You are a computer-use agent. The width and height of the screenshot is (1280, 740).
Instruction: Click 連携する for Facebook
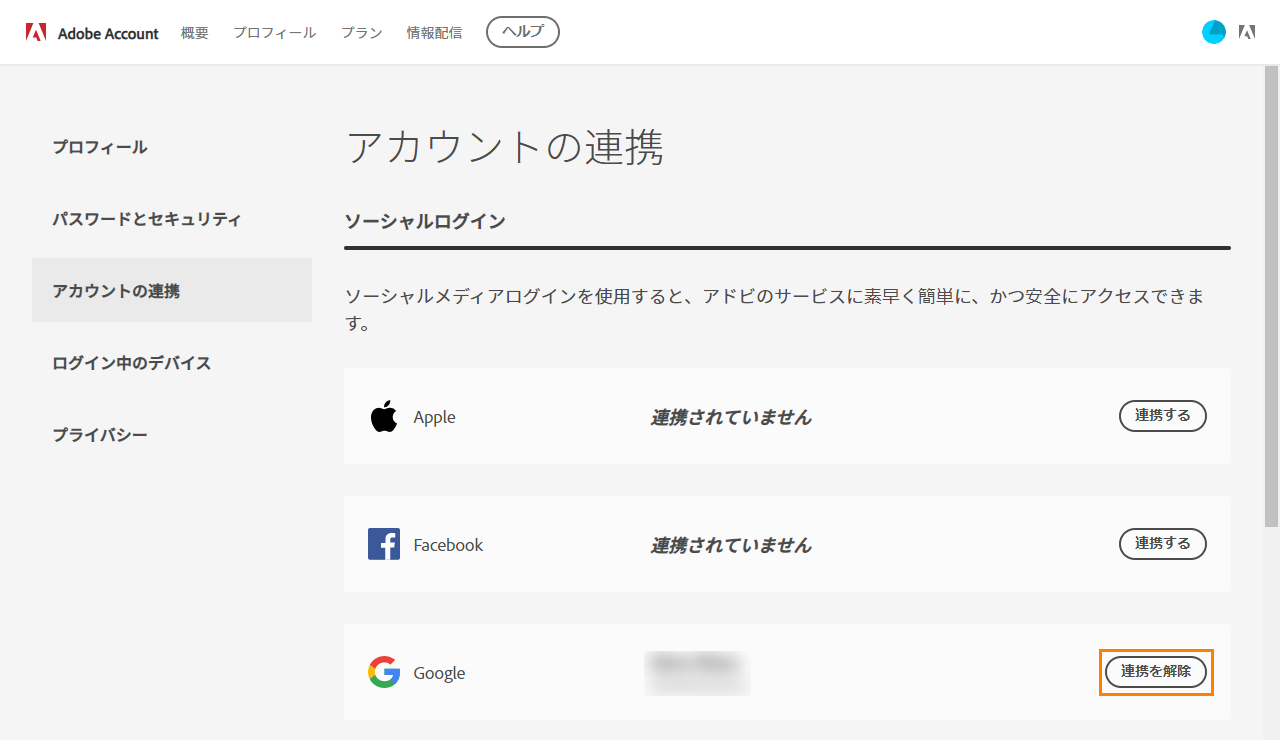[x=1163, y=544]
